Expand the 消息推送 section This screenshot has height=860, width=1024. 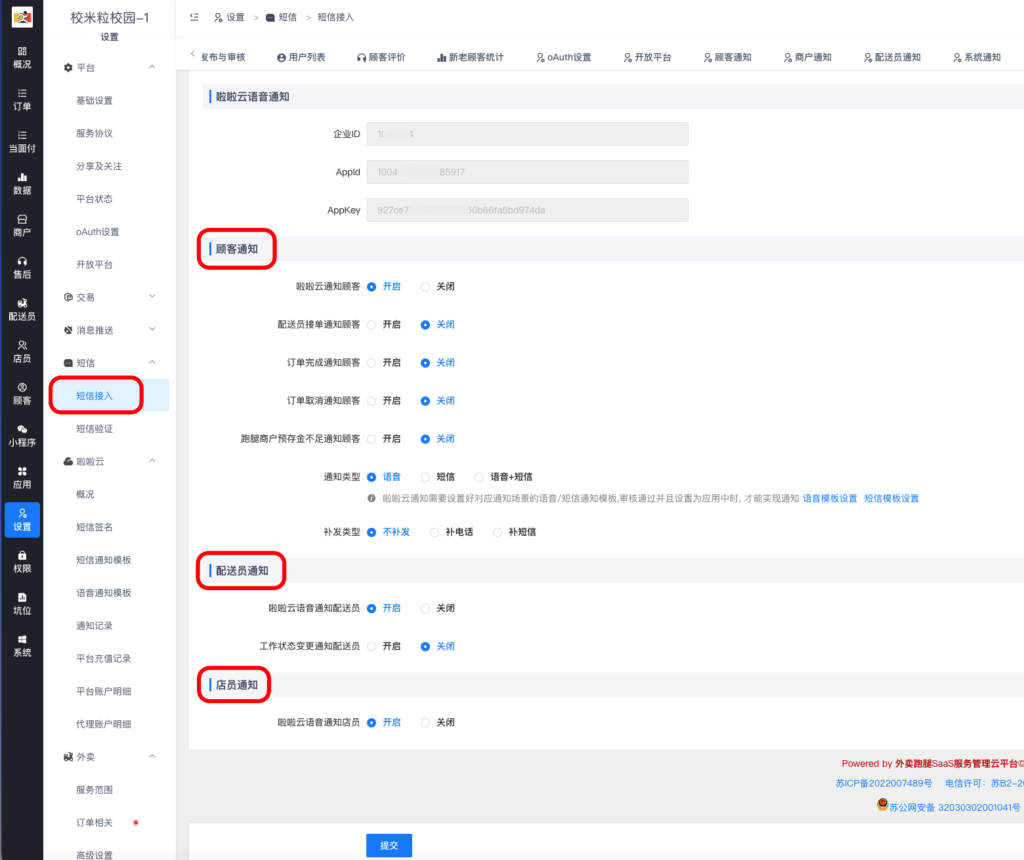coord(95,329)
